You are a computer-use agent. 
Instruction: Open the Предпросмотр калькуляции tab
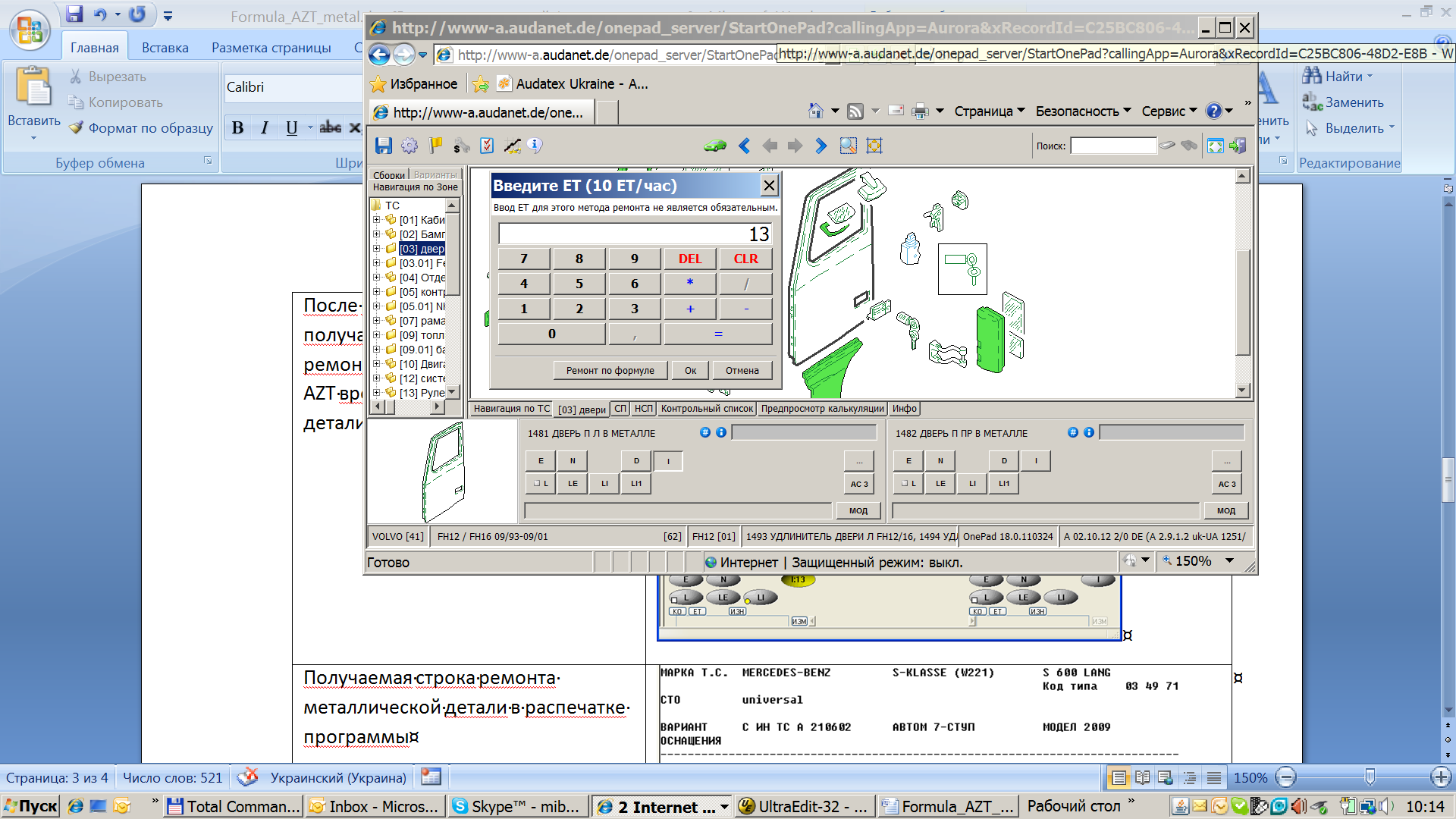click(x=822, y=409)
